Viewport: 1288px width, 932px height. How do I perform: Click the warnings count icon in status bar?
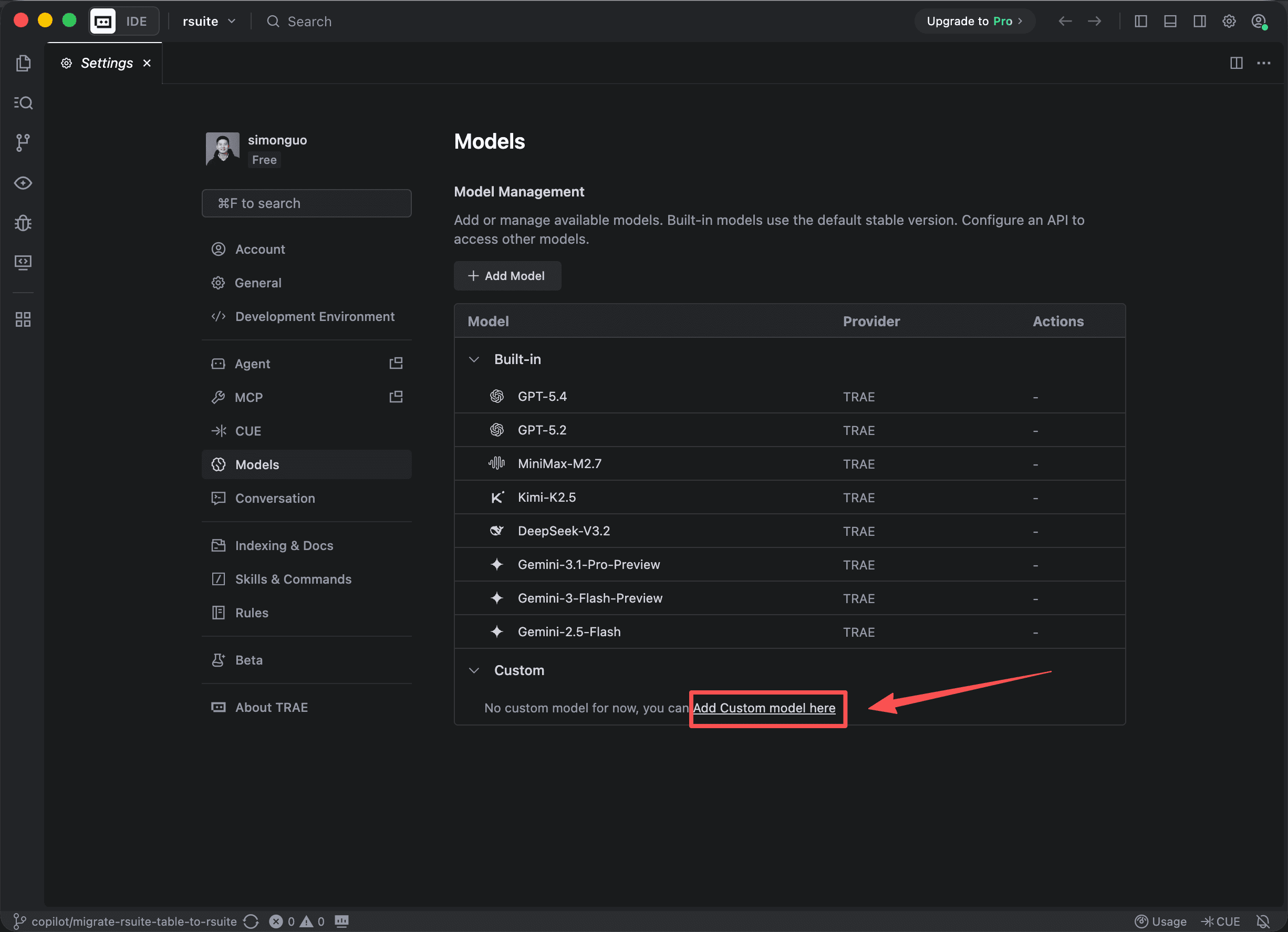coord(307,921)
